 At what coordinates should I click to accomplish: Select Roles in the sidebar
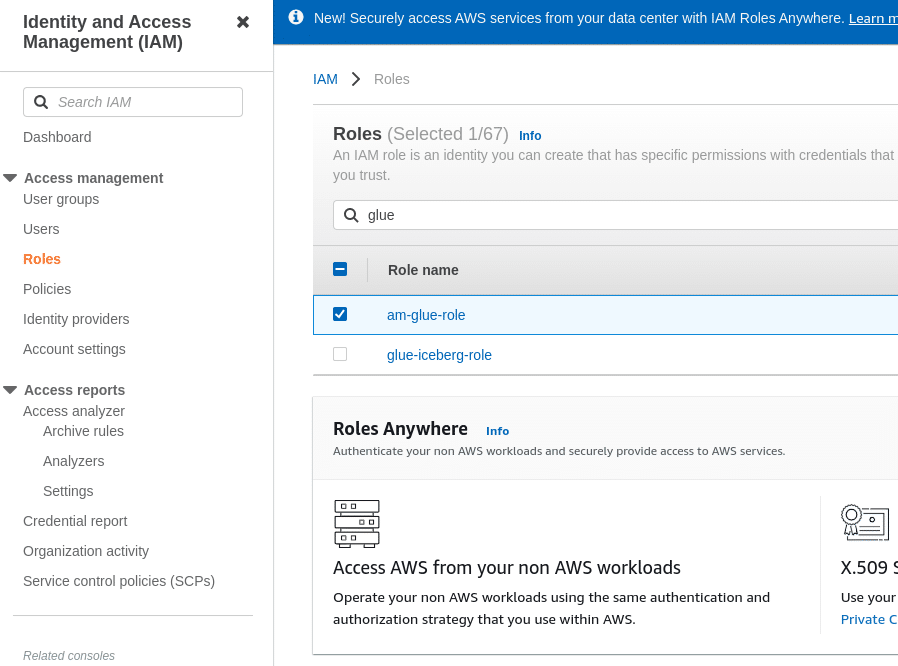42,259
